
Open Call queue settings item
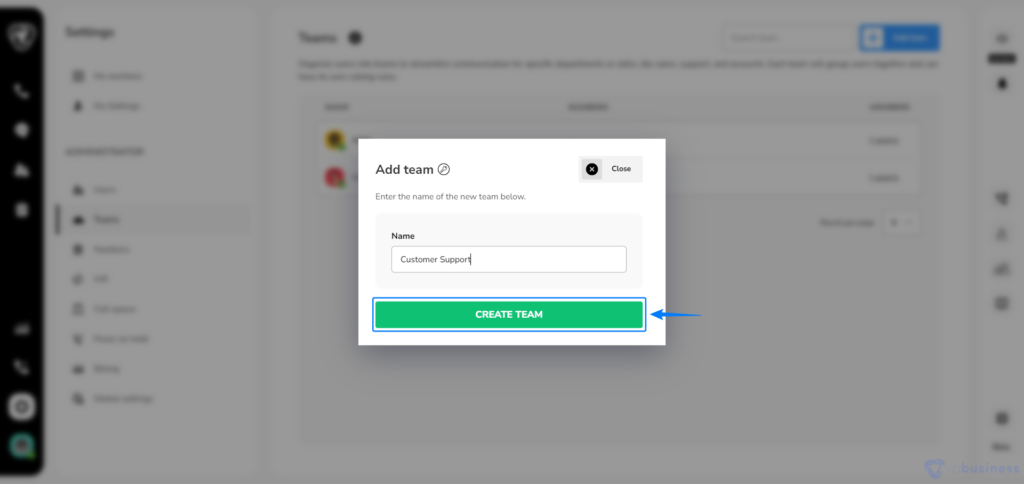pos(115,309)
